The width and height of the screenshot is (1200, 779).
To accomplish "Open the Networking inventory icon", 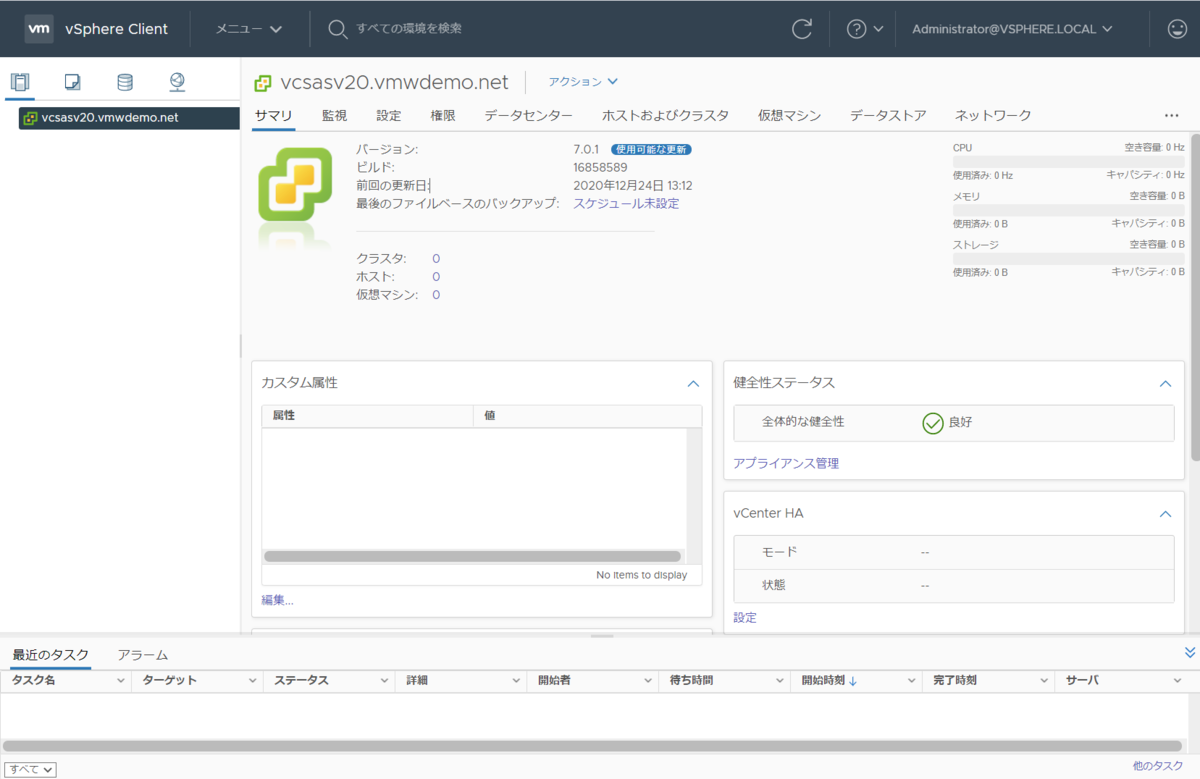I will pyautogui.click(x=177, y=82).
